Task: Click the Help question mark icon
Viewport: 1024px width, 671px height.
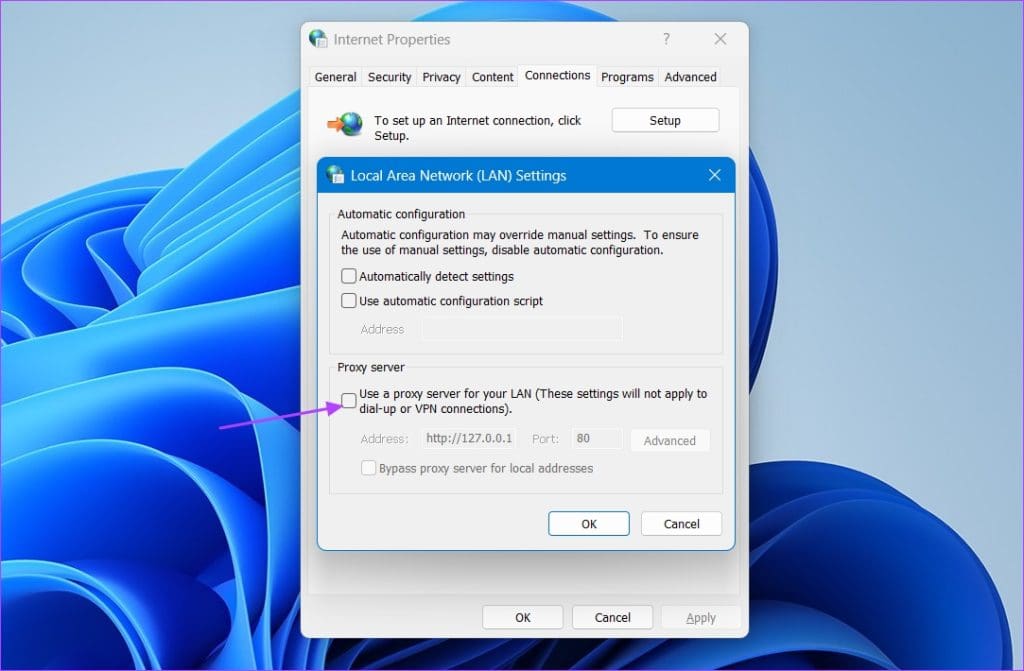Action: click(666, 38)
